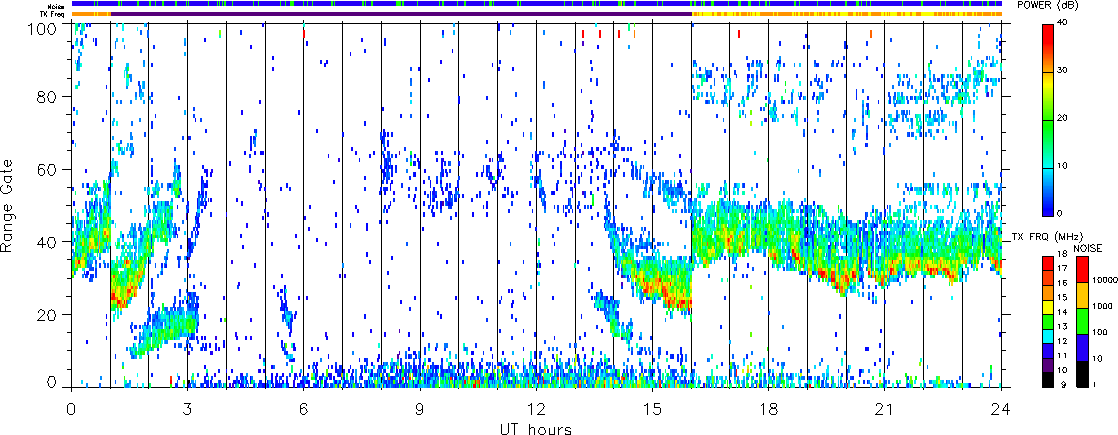Image resolution: width=1118 pixels, height=435 pixels.
Task: Click the x-axis tick label 3
Action: tap(187, 409)
